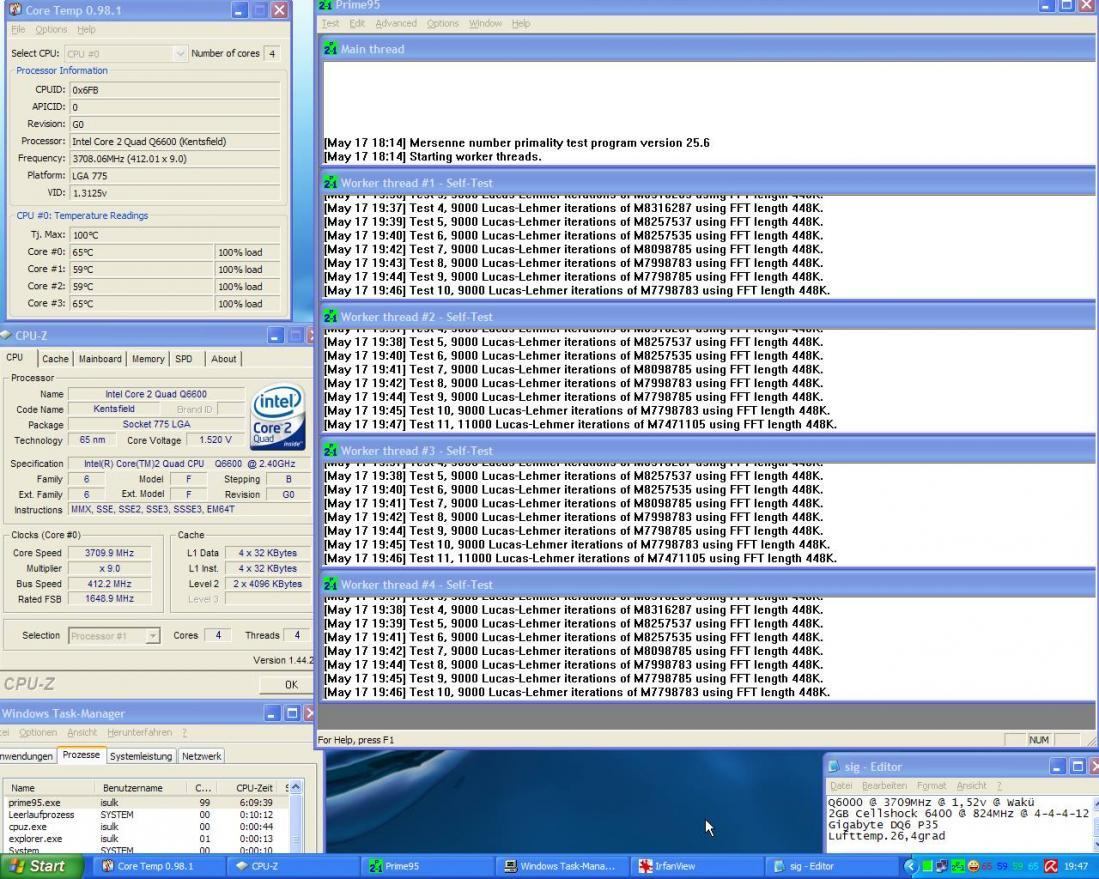
Task: Select prime95.exe process row
Action: coord(146,803)
